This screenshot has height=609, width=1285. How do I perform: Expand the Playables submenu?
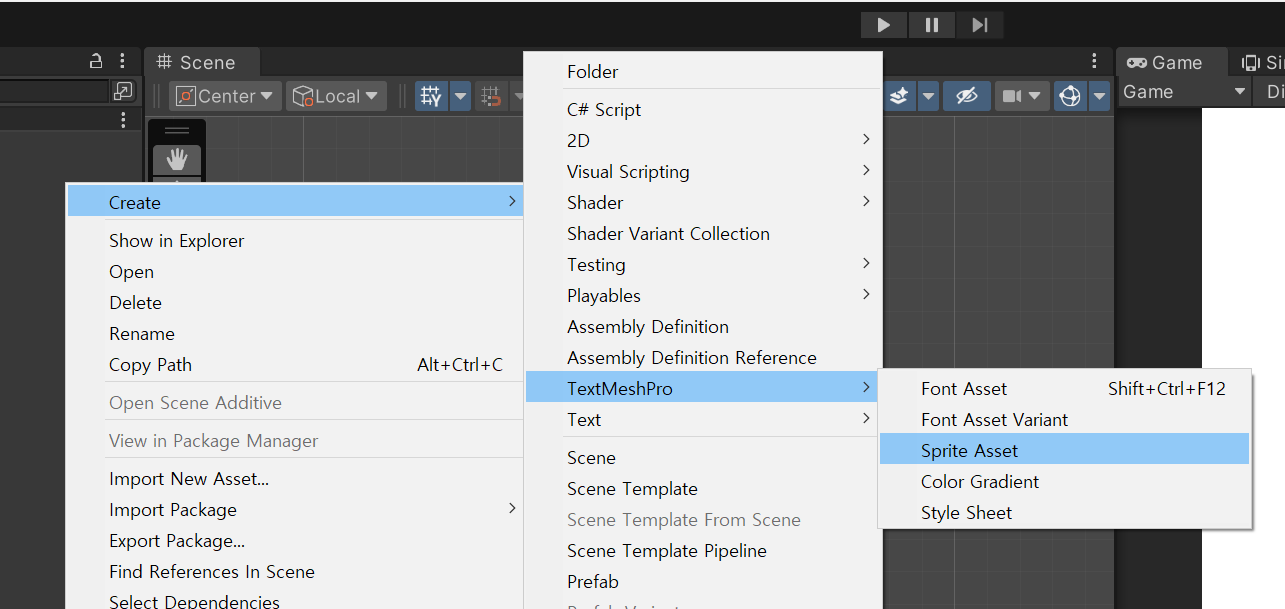point(704,295)
